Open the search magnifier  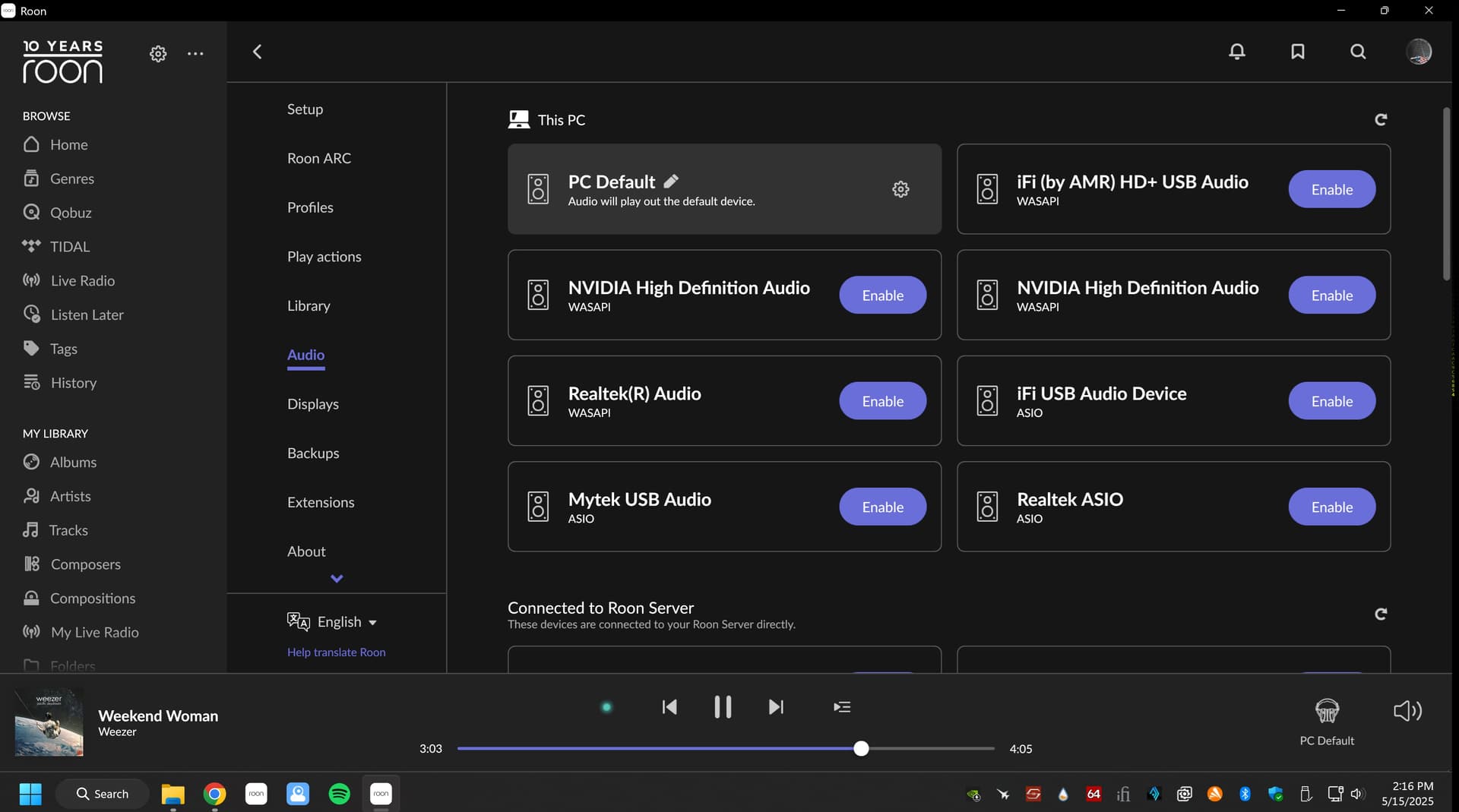[1358, 52]
